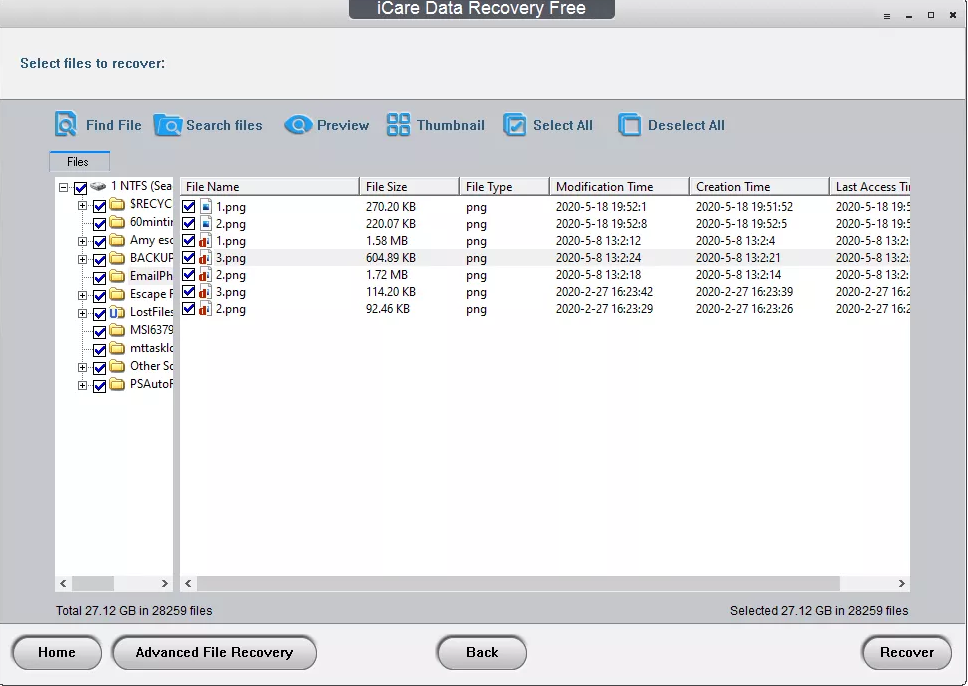Viewport: 968px width, 686px height.
Task: Uncheck the checkbox next to 1.png
Action: [189, 206]
